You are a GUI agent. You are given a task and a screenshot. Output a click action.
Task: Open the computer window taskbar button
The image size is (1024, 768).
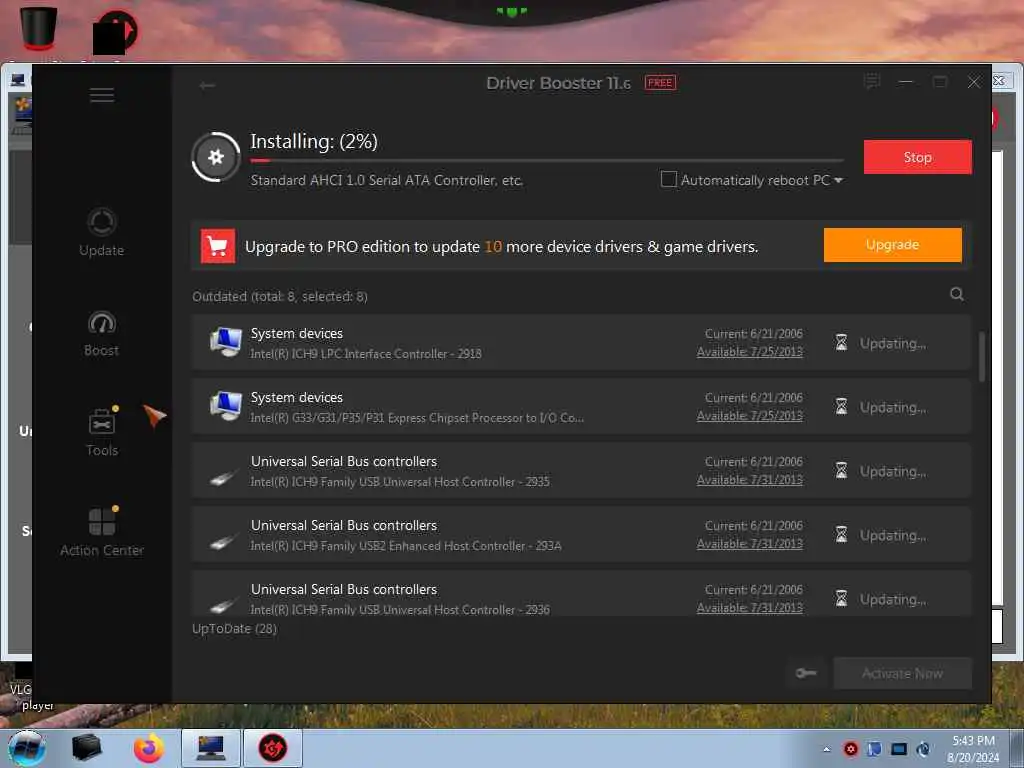coord(211,748)
